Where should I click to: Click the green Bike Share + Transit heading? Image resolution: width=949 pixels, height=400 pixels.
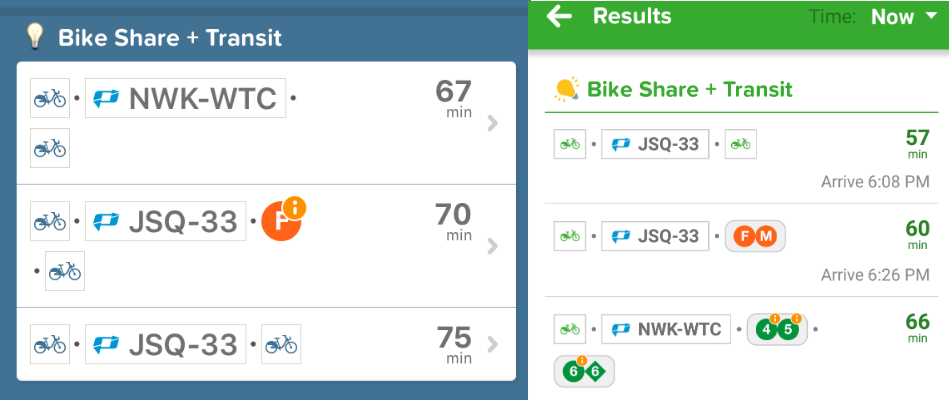tap(690, 90)
